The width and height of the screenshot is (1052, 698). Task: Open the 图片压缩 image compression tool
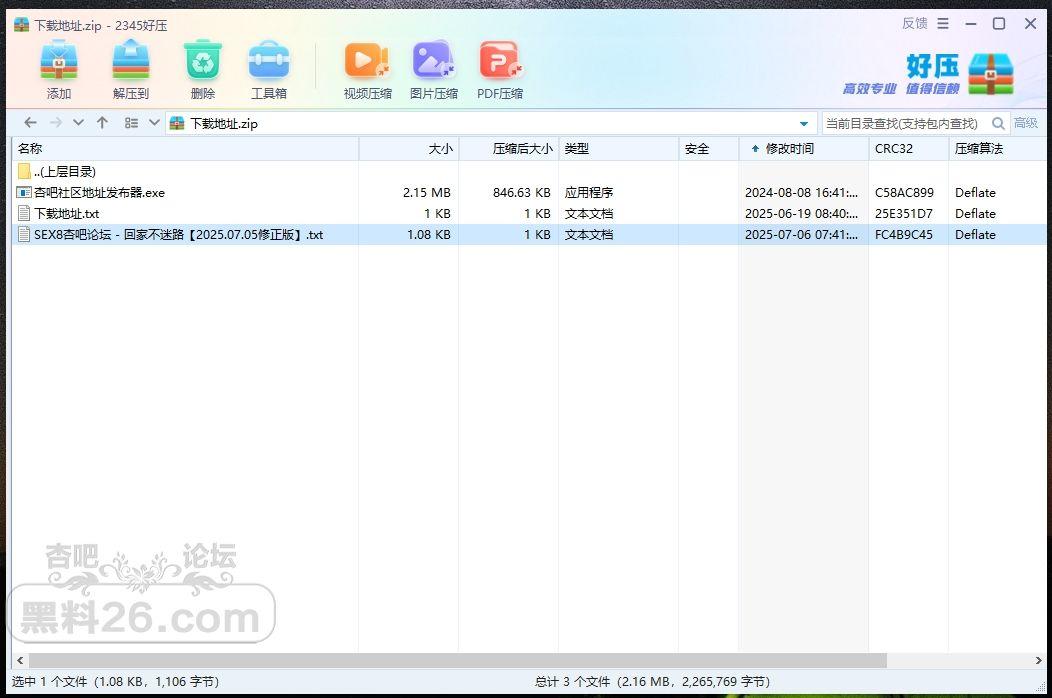[x=433, y=60]
